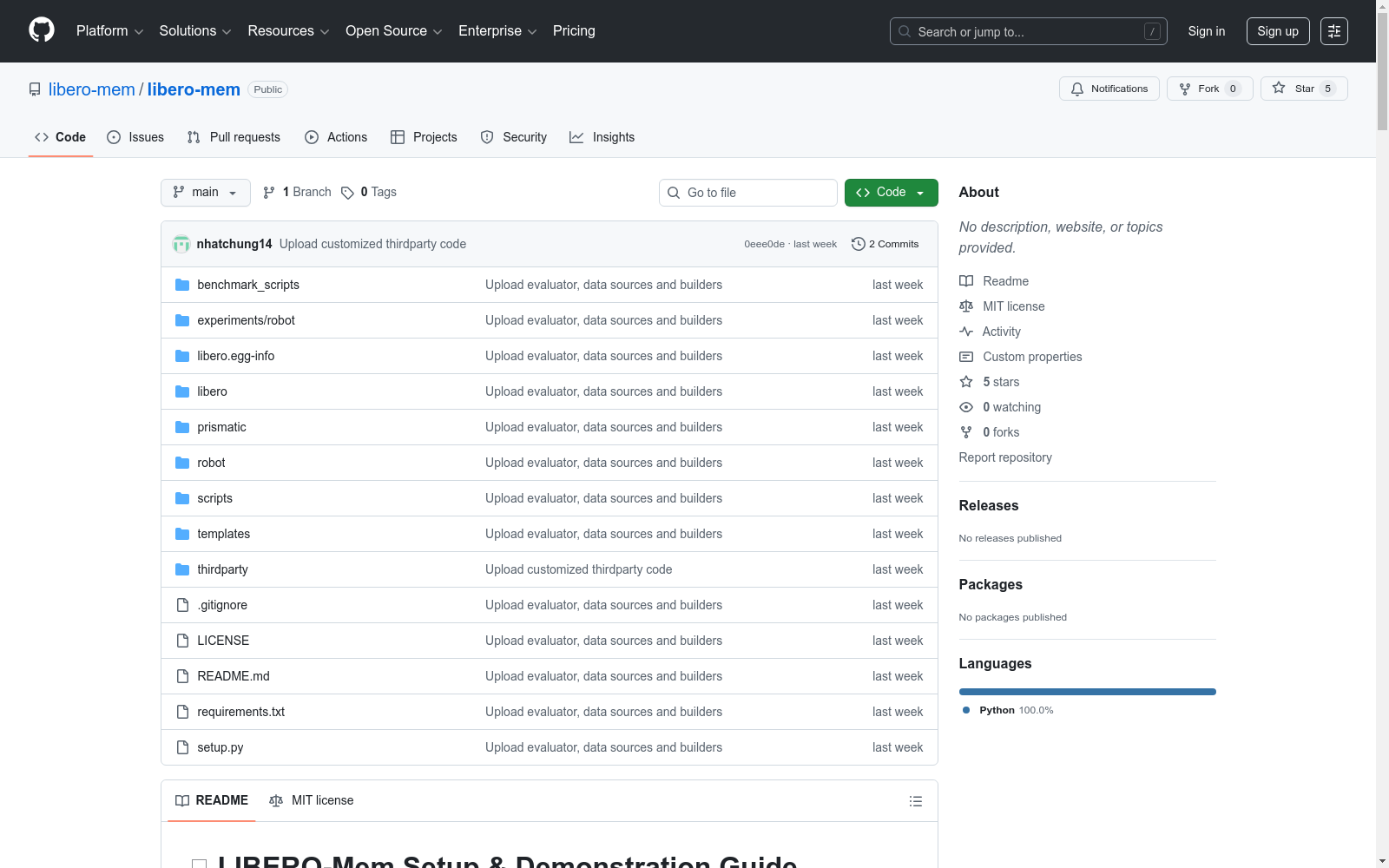Image resolution: width=1389 pixels, height=868 pixels.
Task: Click the folder icon for libero.egg-info
Action: click(x=182, y=356)
